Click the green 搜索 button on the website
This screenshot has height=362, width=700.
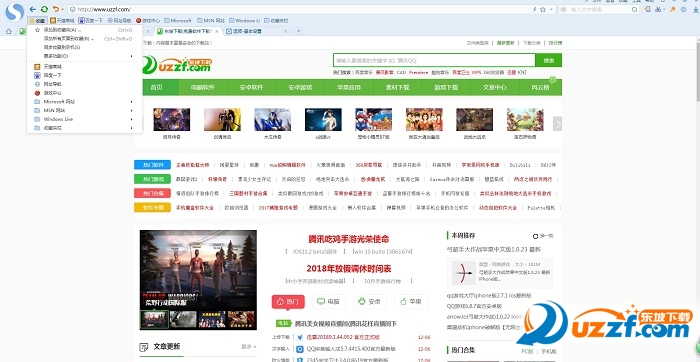coord(549,60)
